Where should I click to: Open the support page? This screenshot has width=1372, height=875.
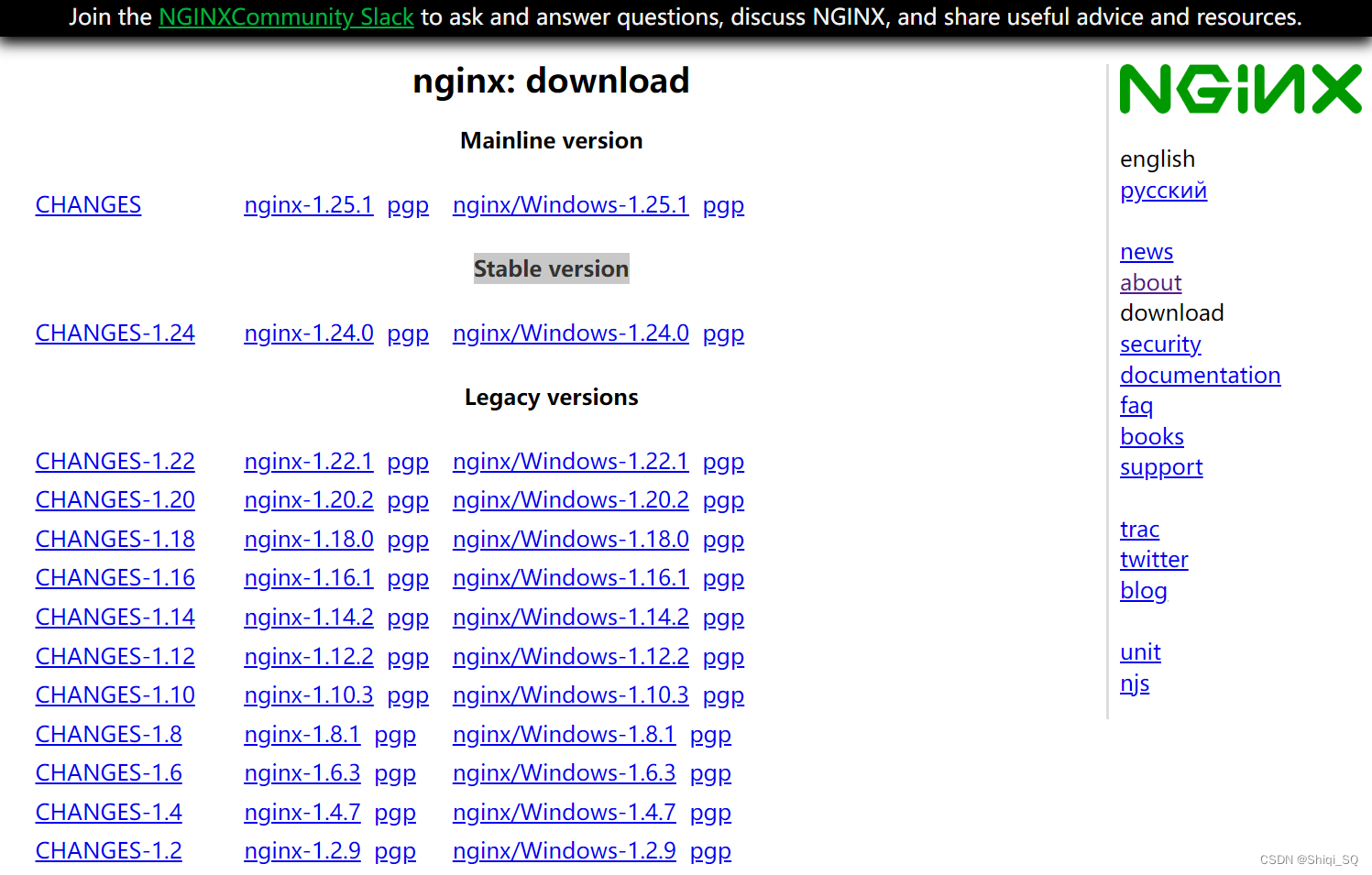[x=1161, y=467]
